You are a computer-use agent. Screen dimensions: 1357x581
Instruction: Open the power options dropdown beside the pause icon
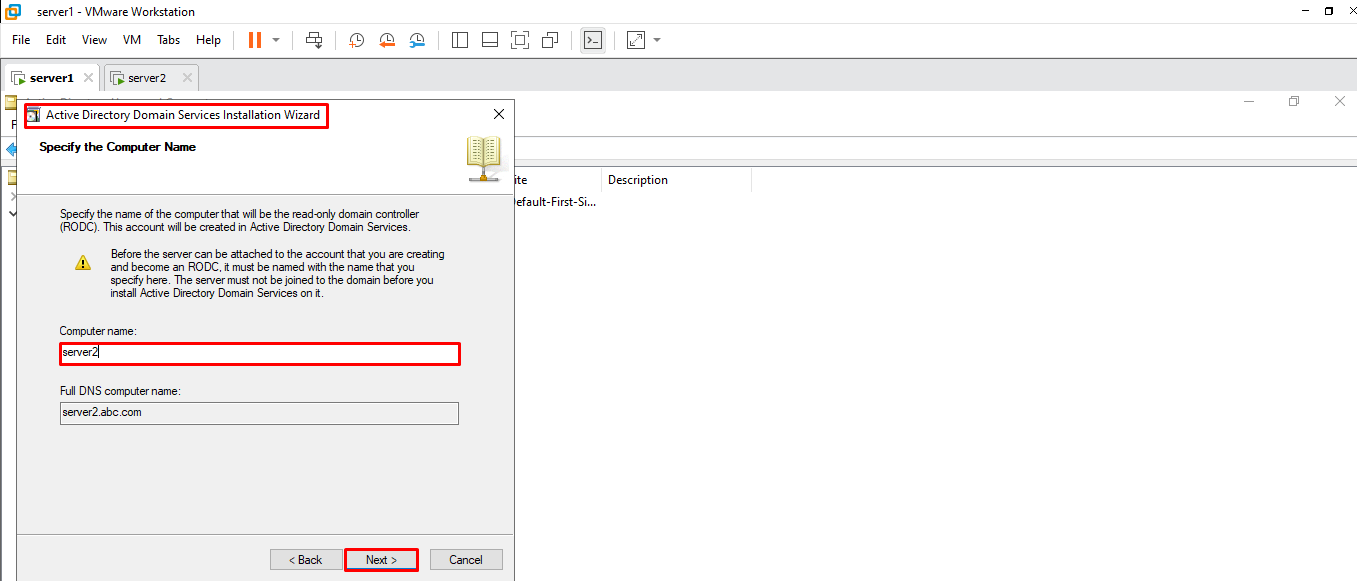click(x=276, y=40)
